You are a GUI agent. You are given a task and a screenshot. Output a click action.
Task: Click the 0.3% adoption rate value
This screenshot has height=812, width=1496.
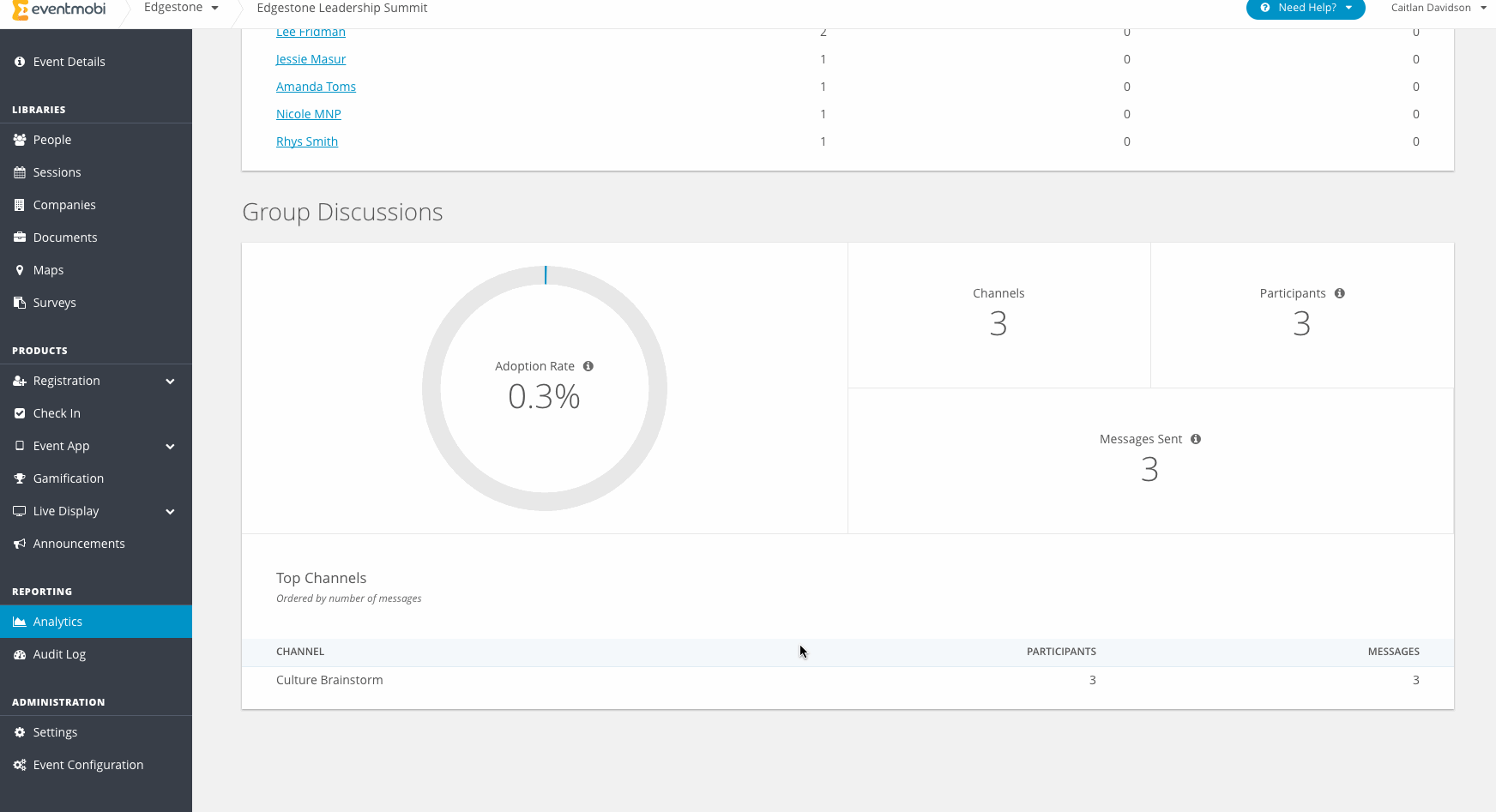point(544,396)
